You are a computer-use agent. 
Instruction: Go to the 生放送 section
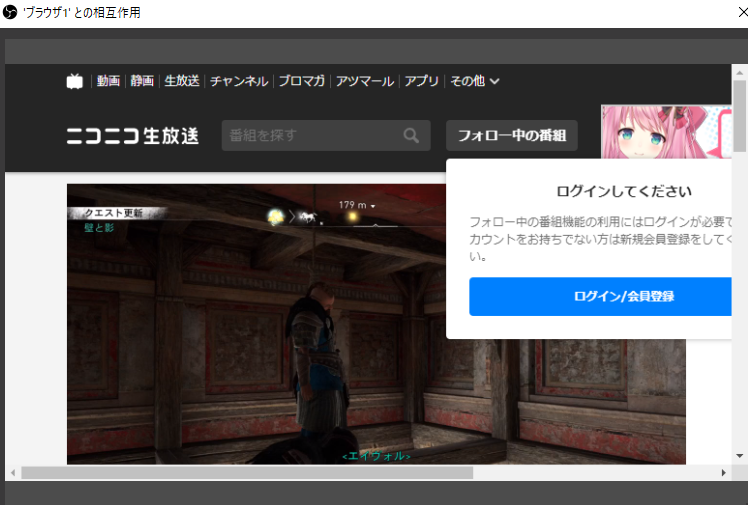(x=182, y=81)
